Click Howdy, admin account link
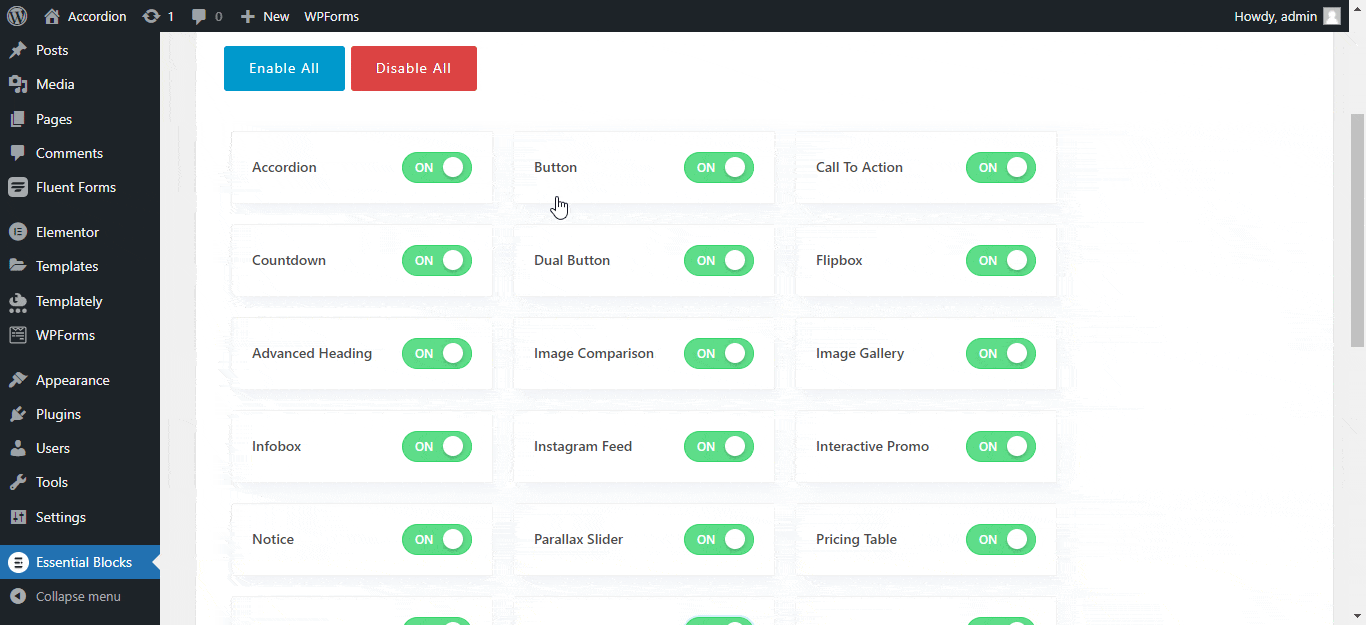This screenshot has height=625, width=1366. [x=1288, y=16]
